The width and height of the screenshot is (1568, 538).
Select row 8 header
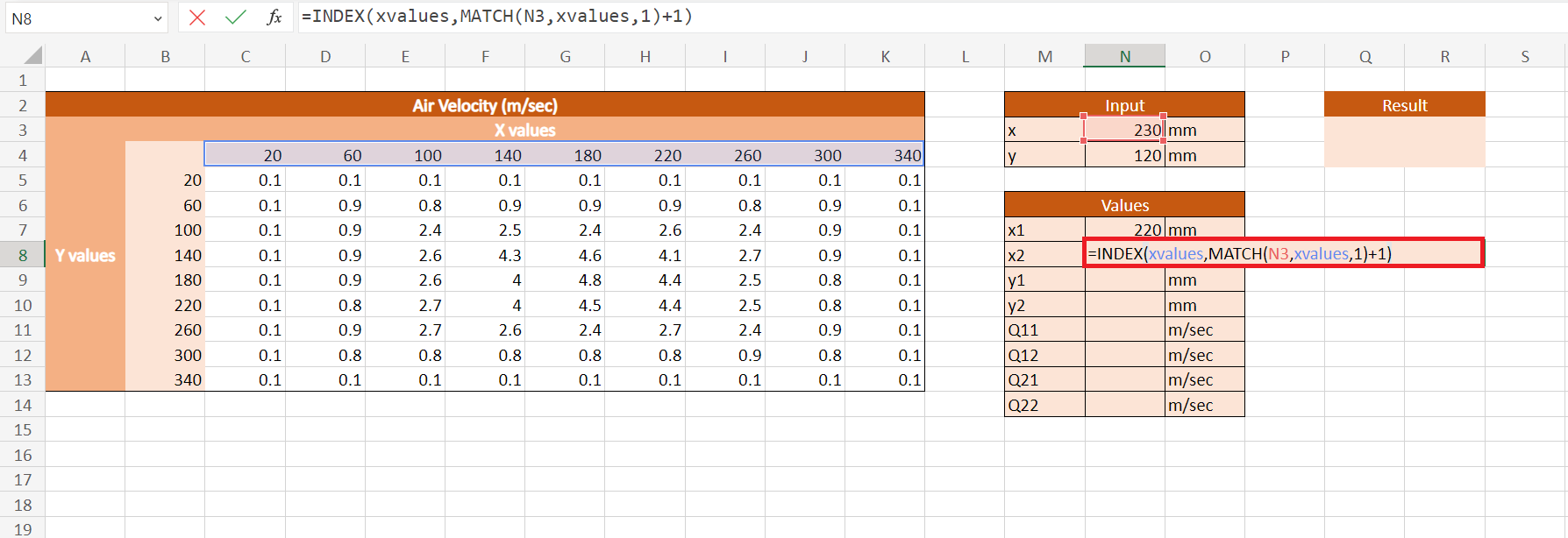23,256
